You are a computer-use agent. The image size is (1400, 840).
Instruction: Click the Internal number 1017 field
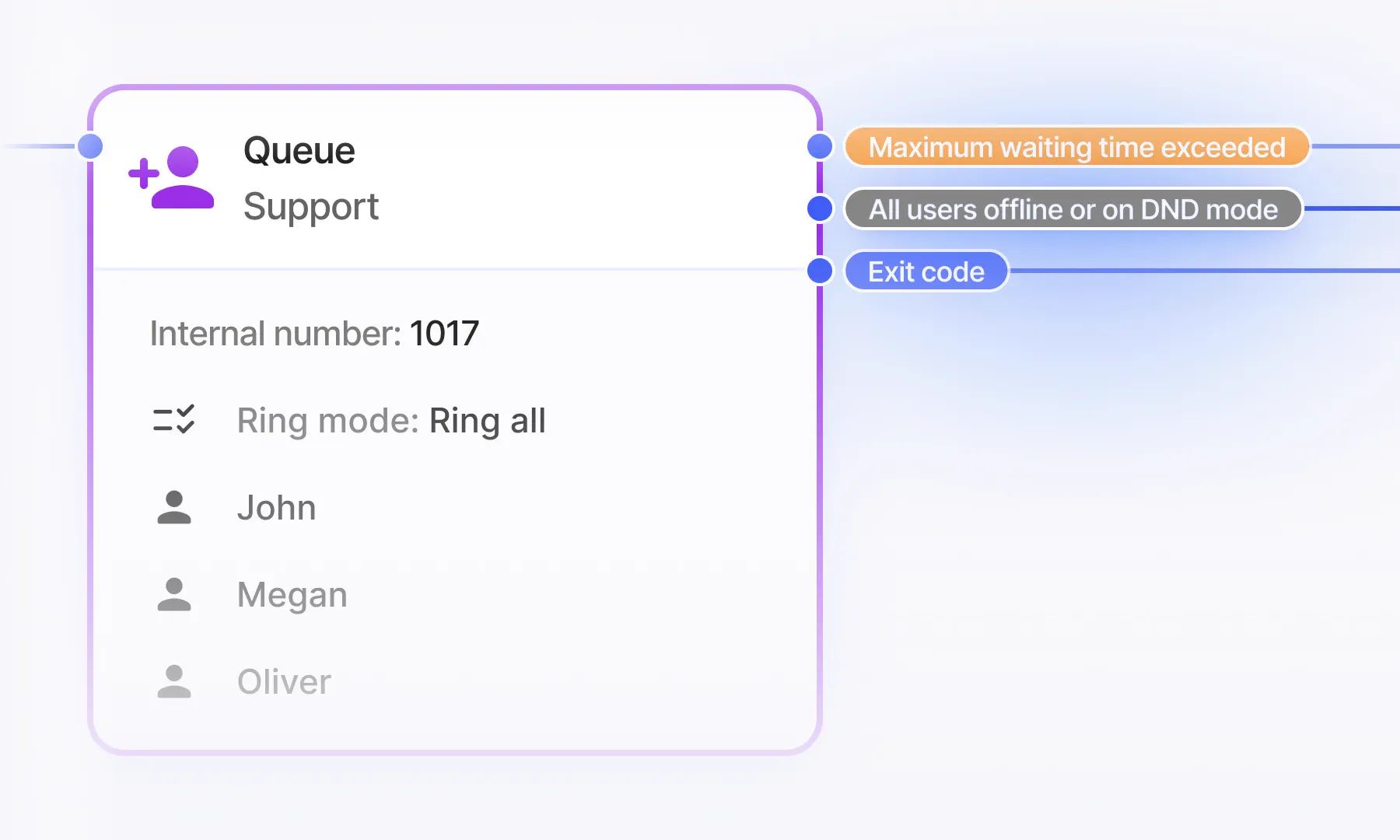click(x=314, y=334)
